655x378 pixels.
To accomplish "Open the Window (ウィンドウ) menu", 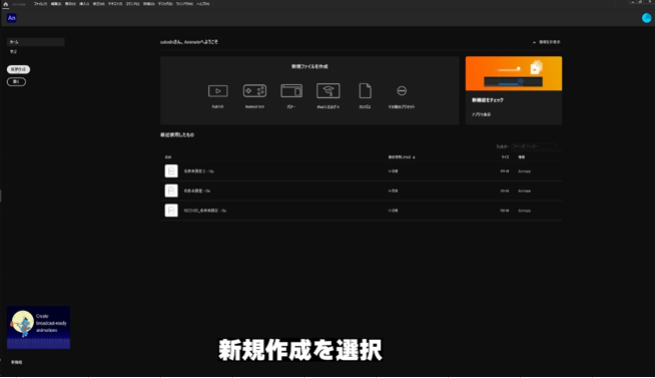I will coord(184,4).
